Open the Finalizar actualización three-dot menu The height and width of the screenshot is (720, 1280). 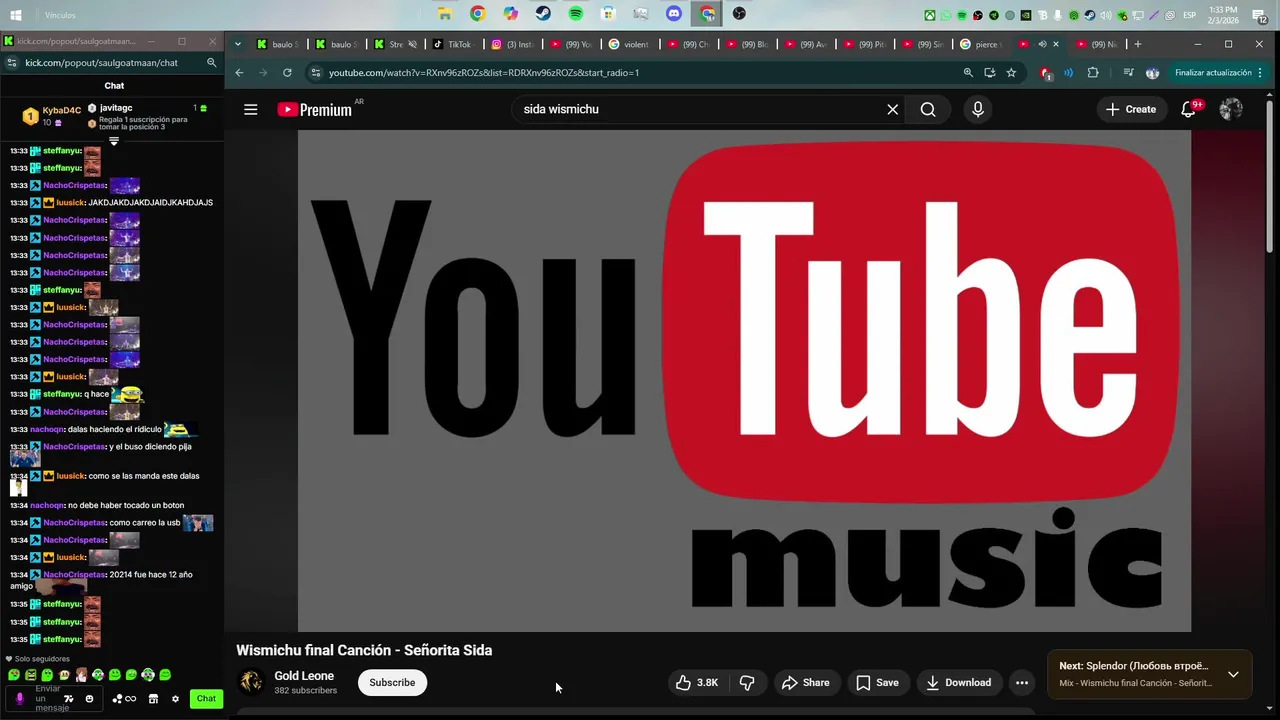click(1262, 73)
